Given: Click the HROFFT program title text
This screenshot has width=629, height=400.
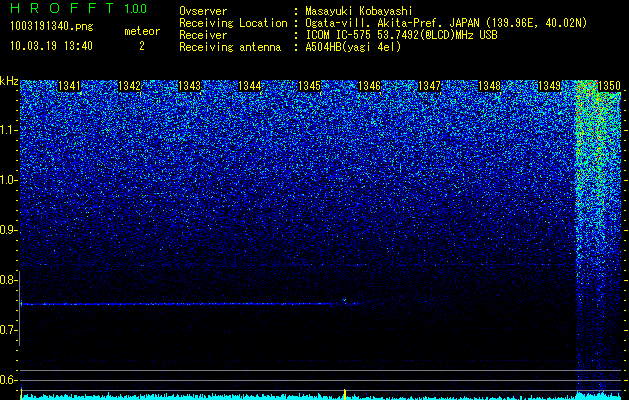Looking at the screenshot, I should tap(61, 8).
